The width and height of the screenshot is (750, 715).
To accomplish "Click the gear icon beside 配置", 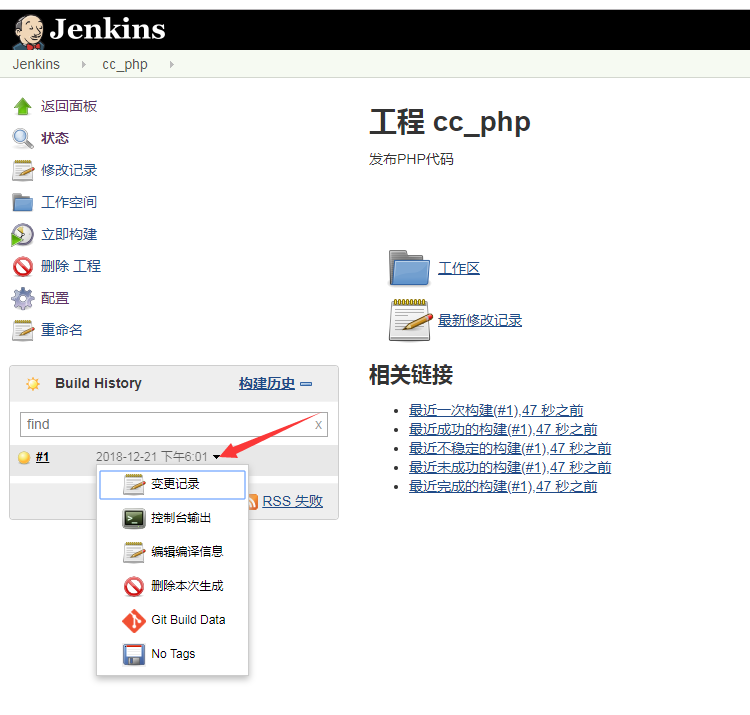I will (x=22, y=298).
